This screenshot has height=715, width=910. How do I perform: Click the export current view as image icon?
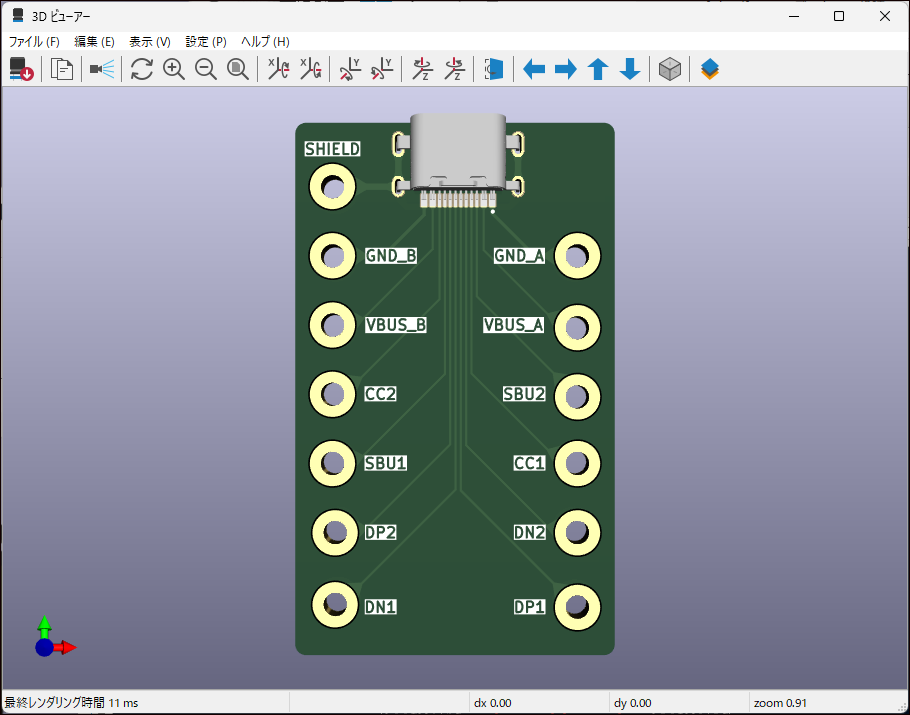21,69
